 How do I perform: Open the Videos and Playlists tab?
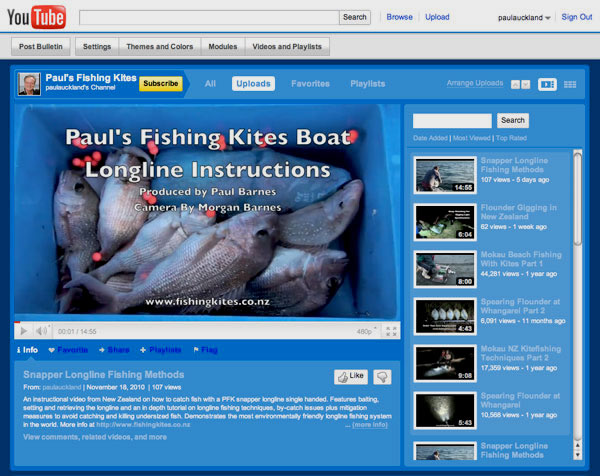(287, 47)
